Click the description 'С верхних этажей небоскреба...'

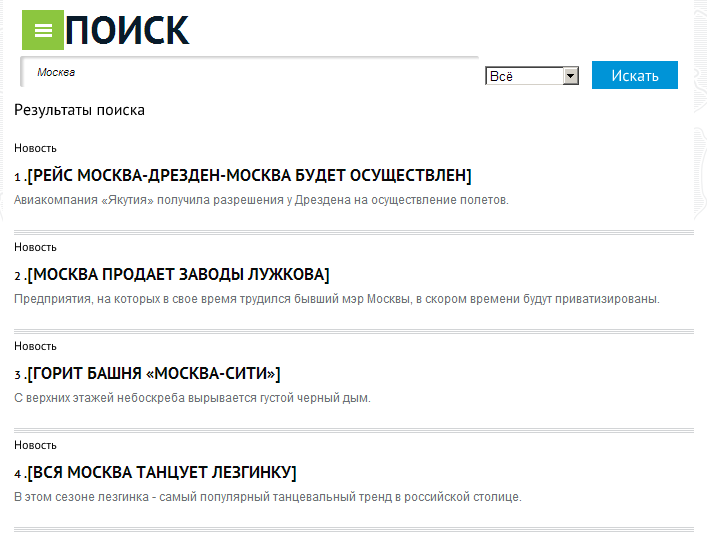coord(192,398)
